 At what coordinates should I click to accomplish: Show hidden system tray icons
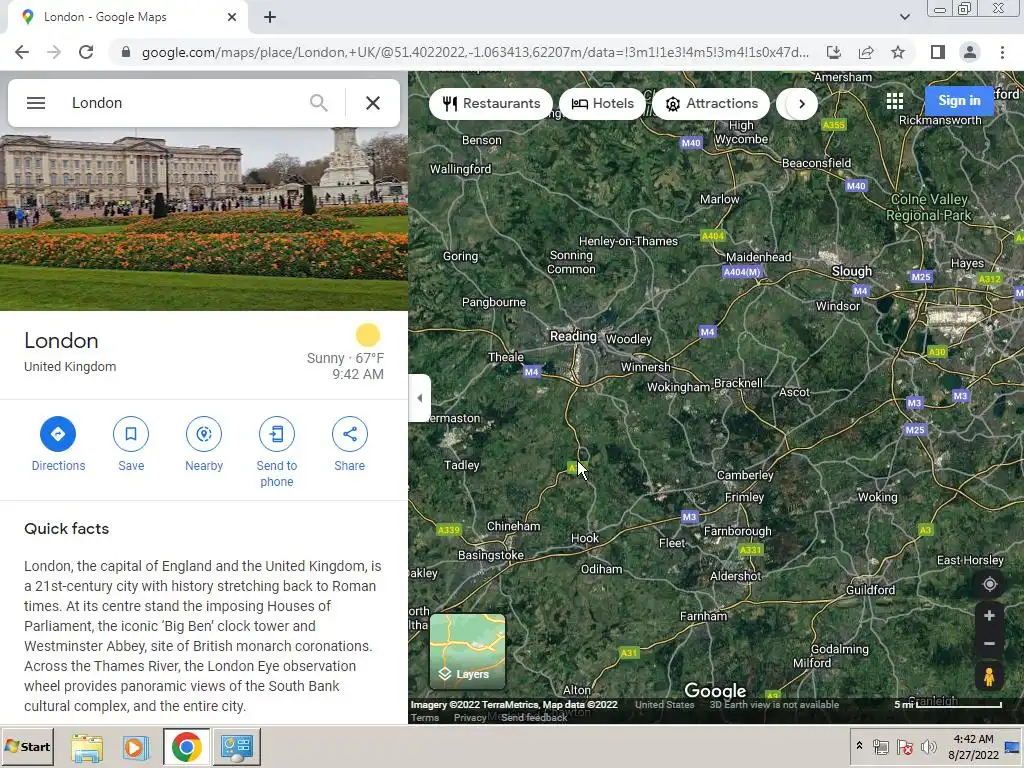859,745
